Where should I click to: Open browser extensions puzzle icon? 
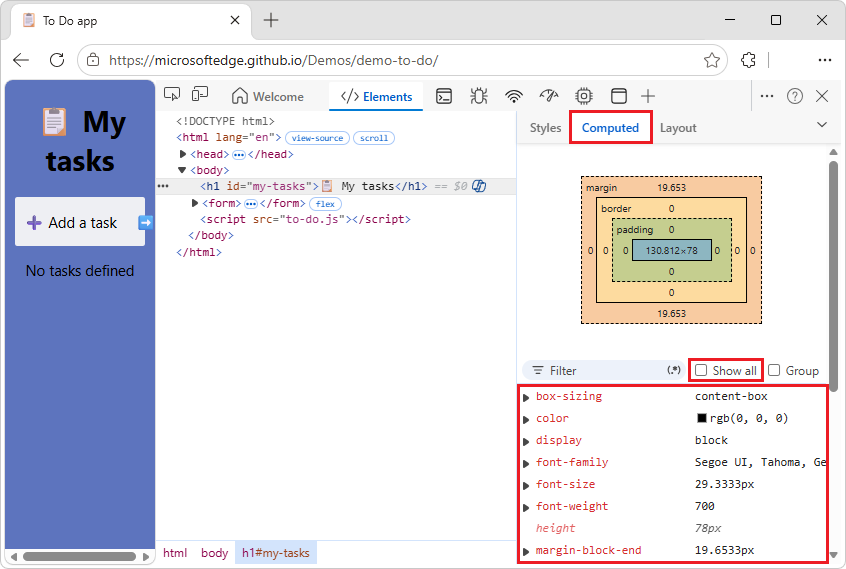(x=748, y=60)
